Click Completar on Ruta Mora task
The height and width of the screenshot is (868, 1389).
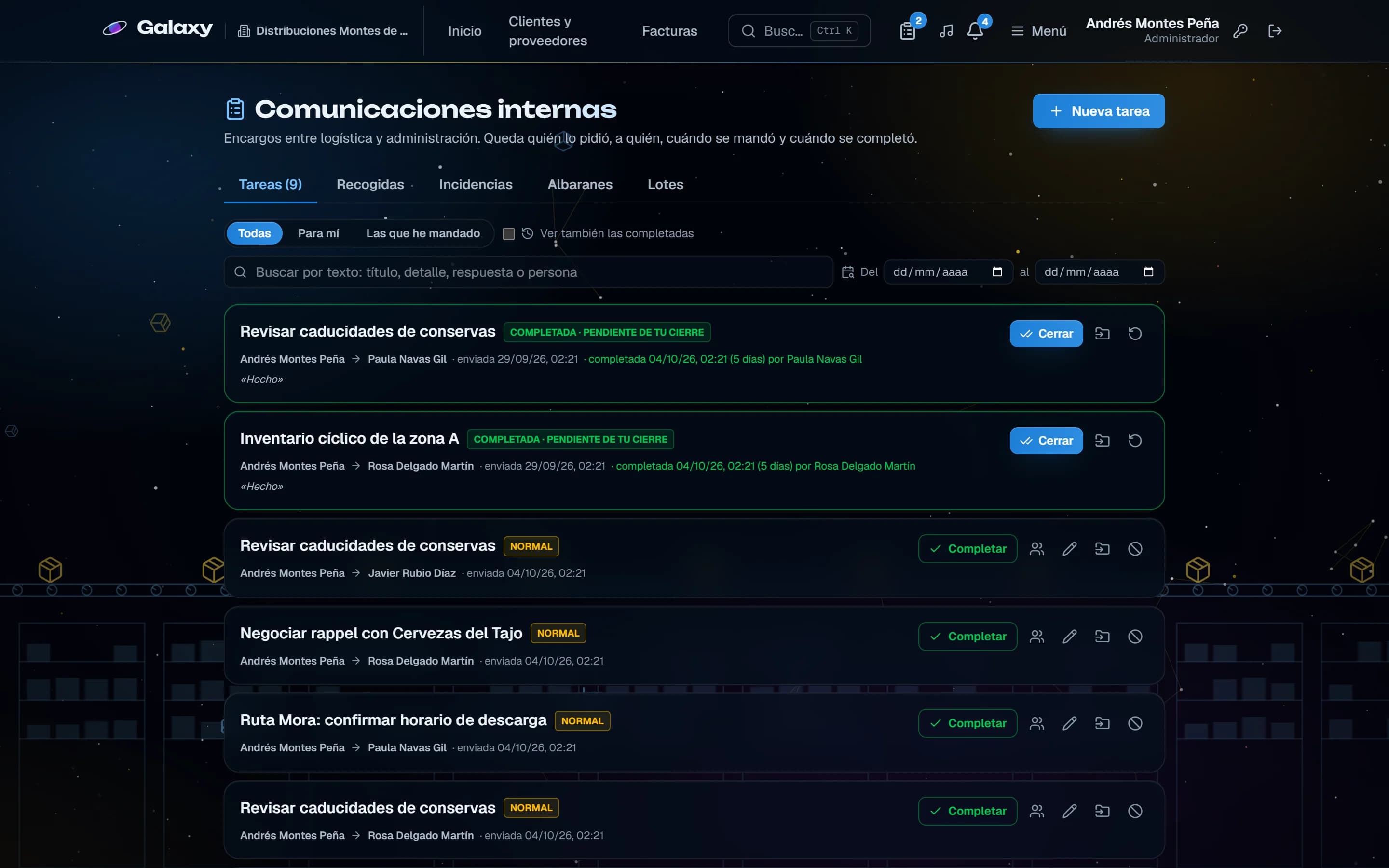point(967,723)
